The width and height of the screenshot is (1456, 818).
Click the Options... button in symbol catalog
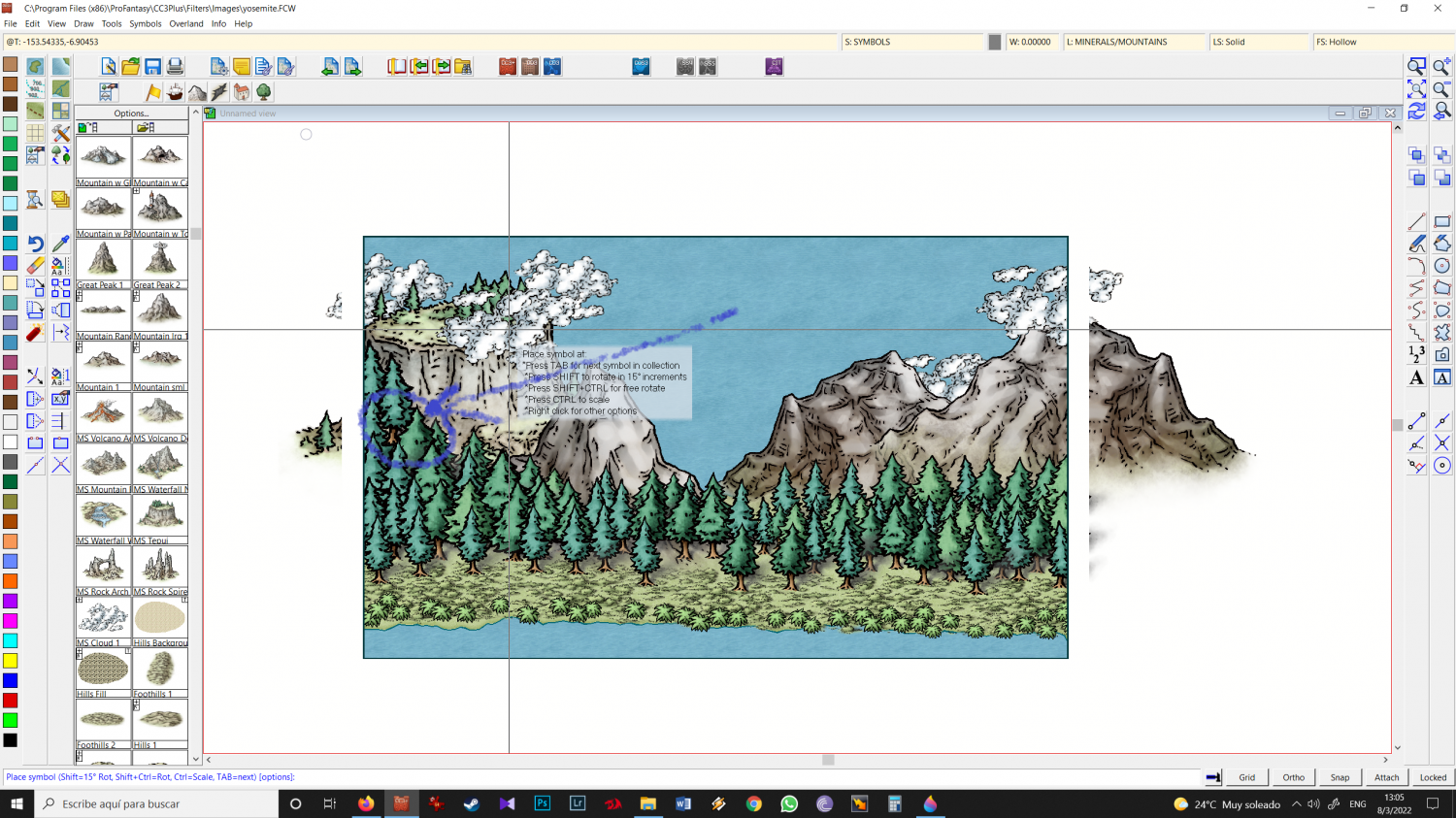click(x=132, y=114)
